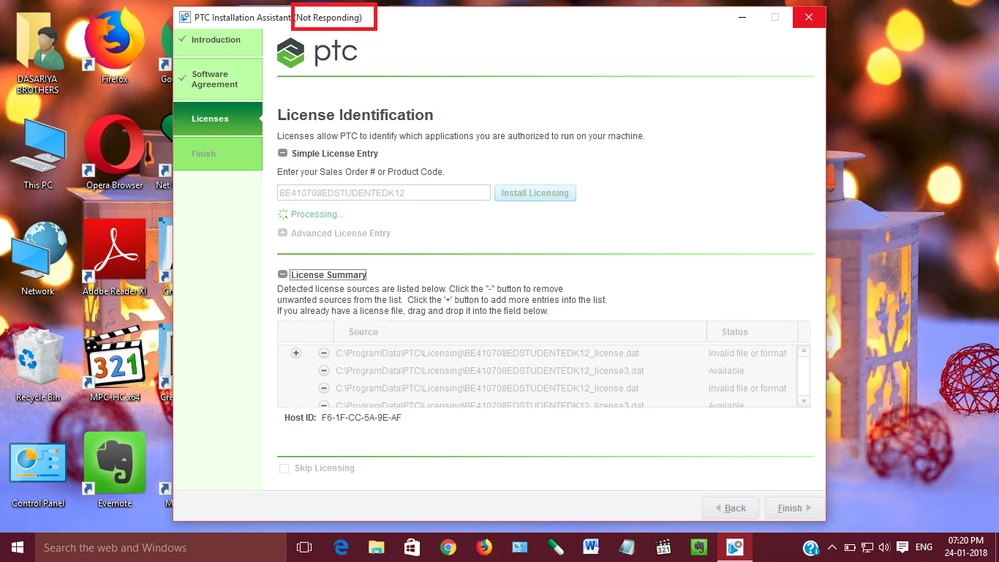
Task: Collapse the Simple License Entry section
Action: (282, 153)
